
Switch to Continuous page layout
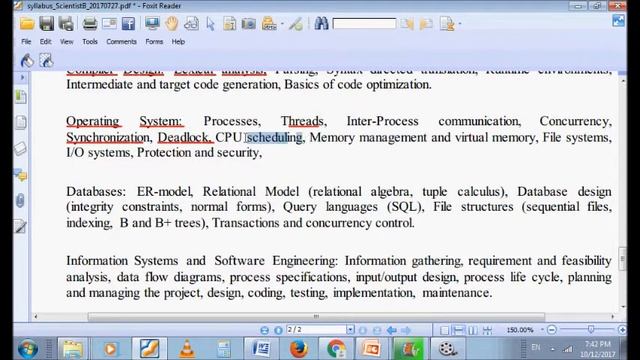click(x=459, y=330)
